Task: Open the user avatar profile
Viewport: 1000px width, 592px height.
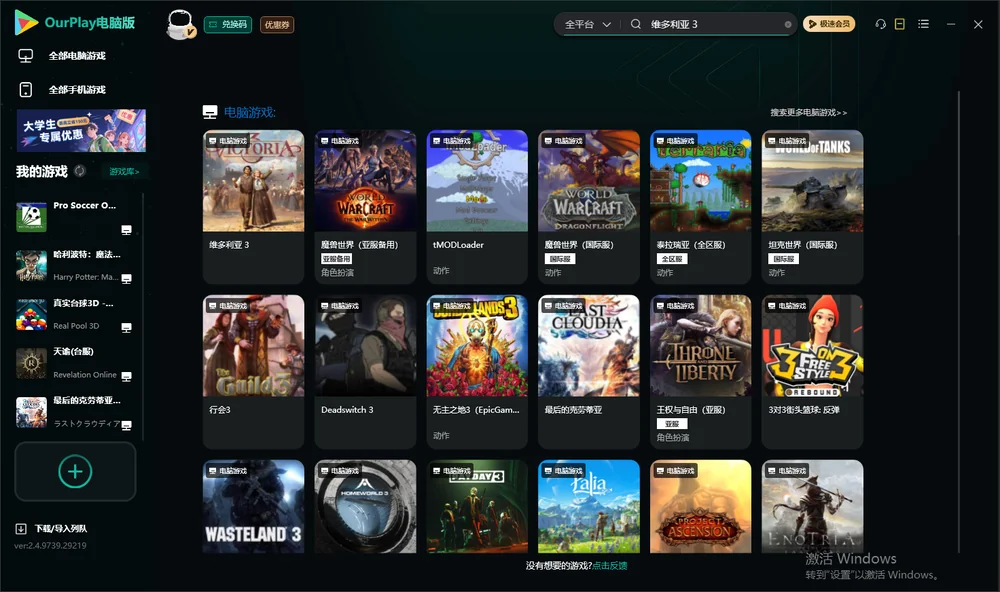Action: 180,24
